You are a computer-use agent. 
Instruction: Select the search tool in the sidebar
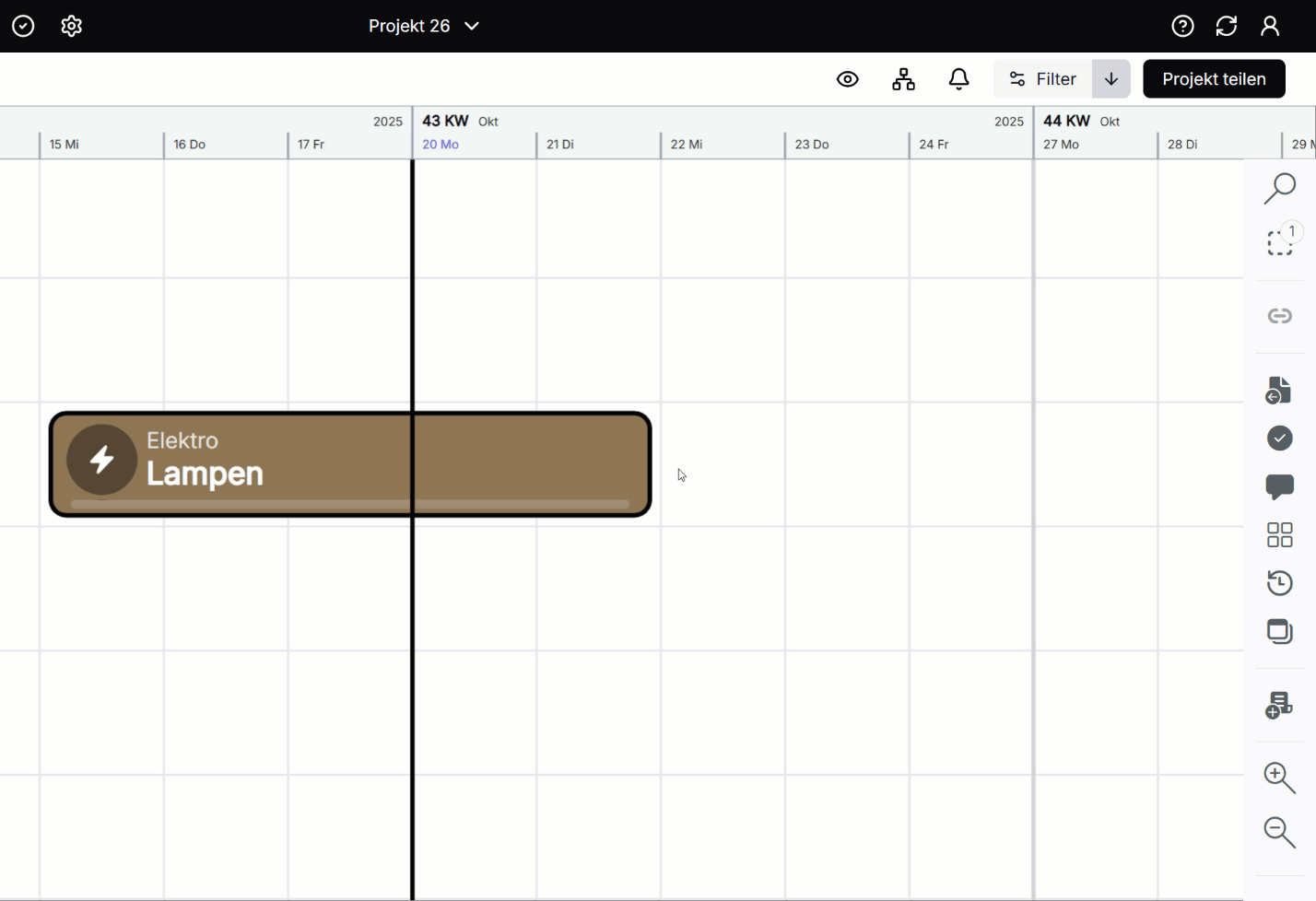(1280, 188)
